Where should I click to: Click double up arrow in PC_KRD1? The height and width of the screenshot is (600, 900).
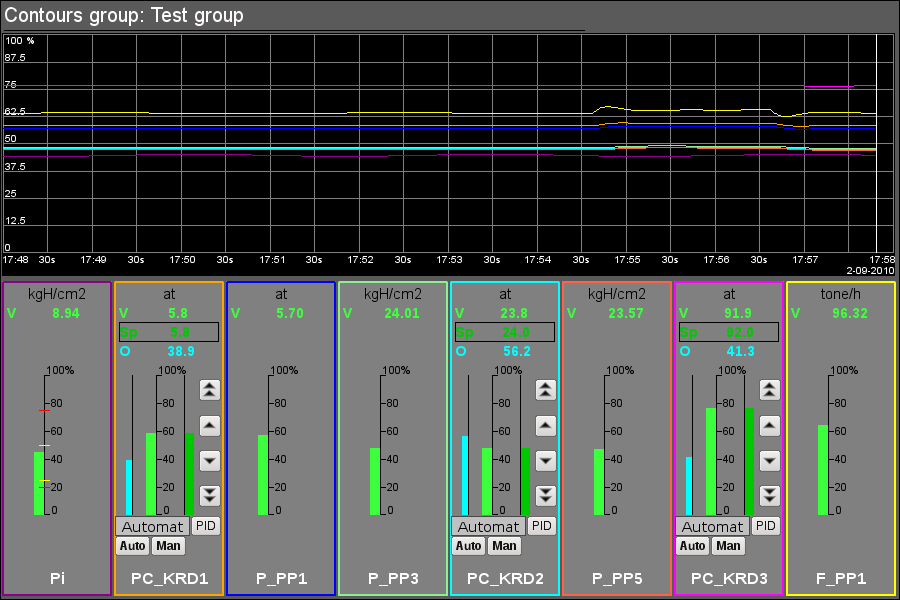(209, 390)
